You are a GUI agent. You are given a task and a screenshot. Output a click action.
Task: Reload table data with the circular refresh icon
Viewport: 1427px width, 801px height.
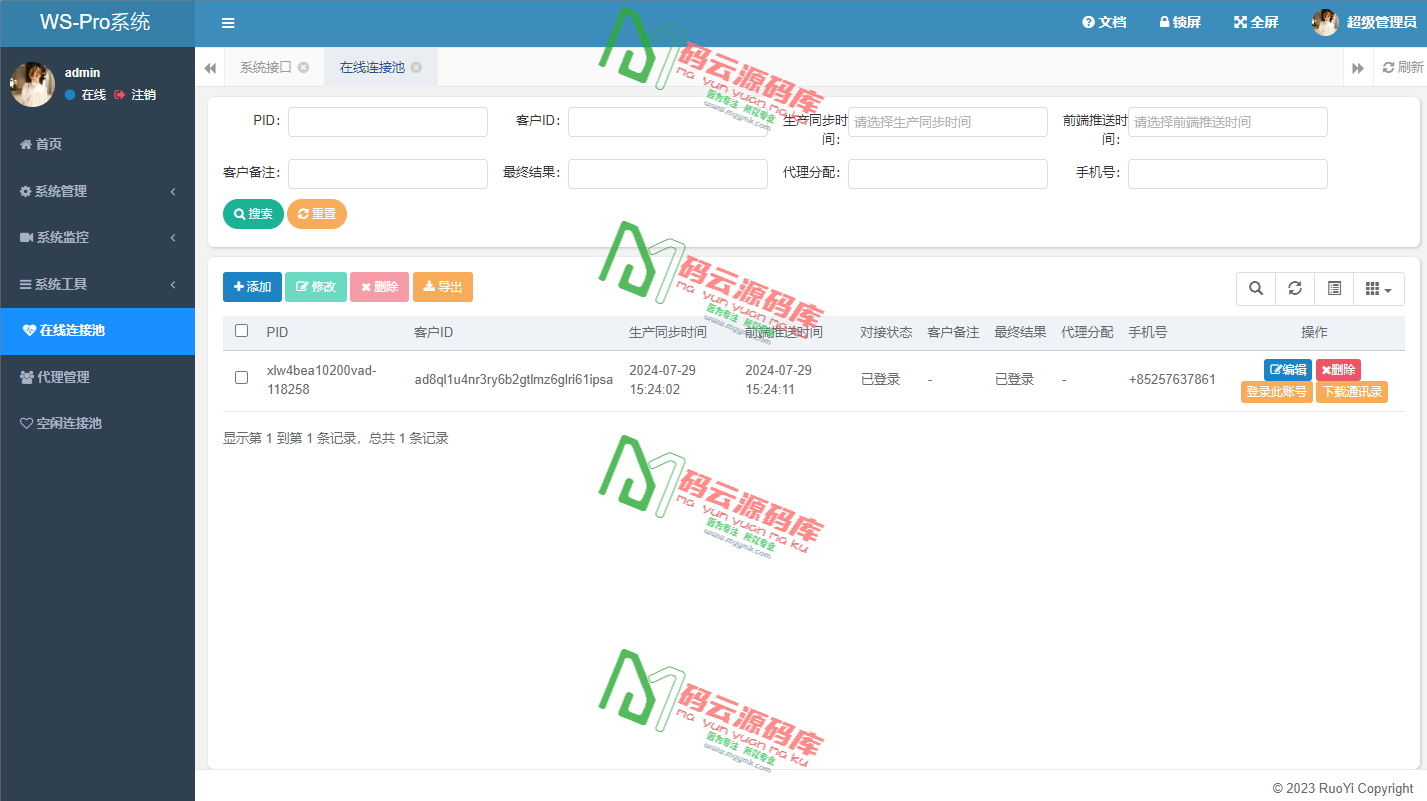coord(1294,288)
